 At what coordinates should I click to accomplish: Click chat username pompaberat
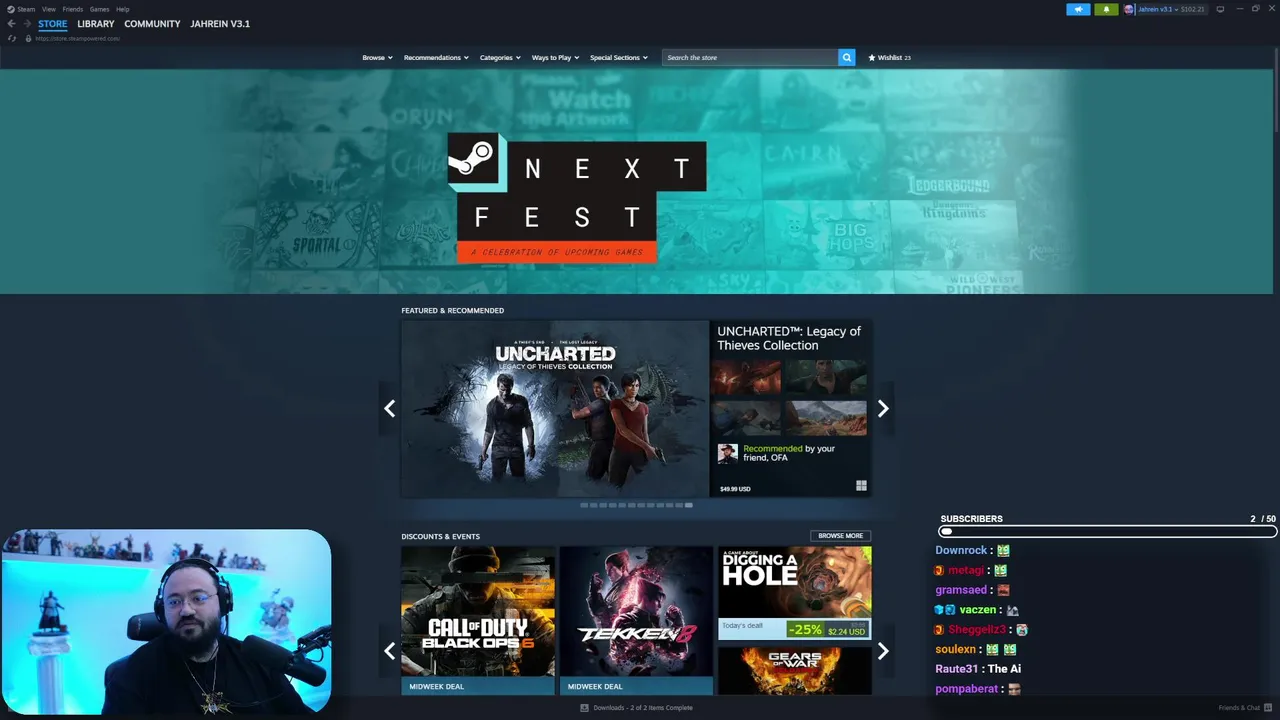click(x=967, y=689)
